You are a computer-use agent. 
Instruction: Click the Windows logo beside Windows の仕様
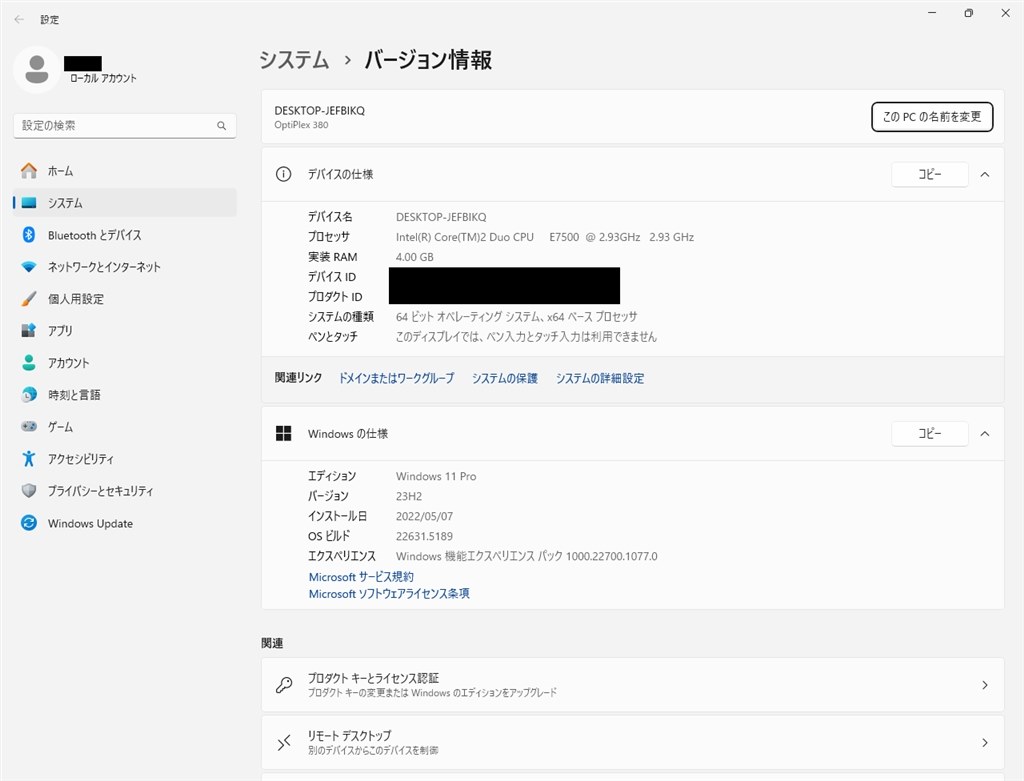point(283,434)
